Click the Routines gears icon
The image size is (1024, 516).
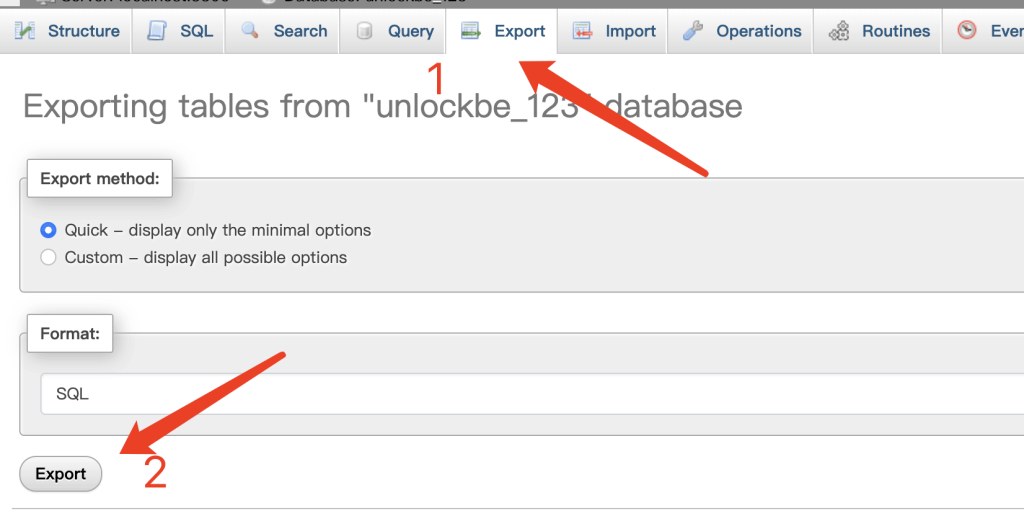[839, 31]
